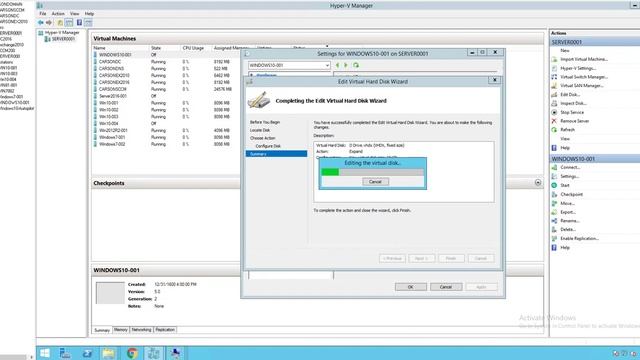Viewport: 640px width, 360px height.
Task: Click the Help icon in Hyper-V toolbar
Action: [79, 22]
